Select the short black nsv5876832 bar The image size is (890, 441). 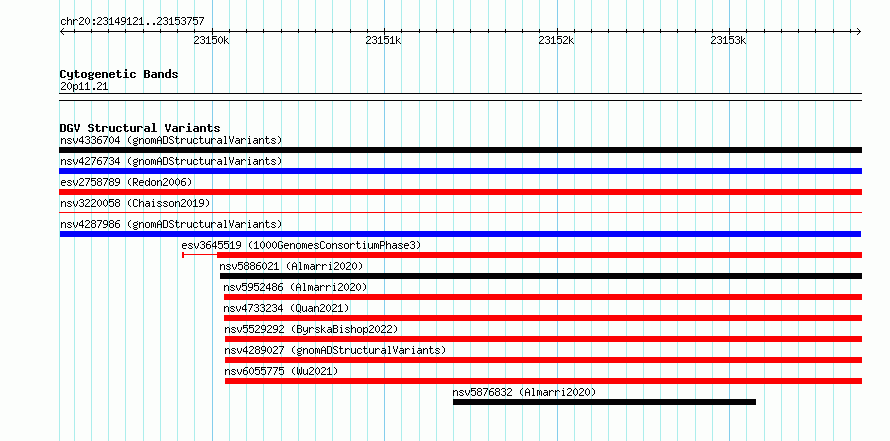click(x=604, y=402)
